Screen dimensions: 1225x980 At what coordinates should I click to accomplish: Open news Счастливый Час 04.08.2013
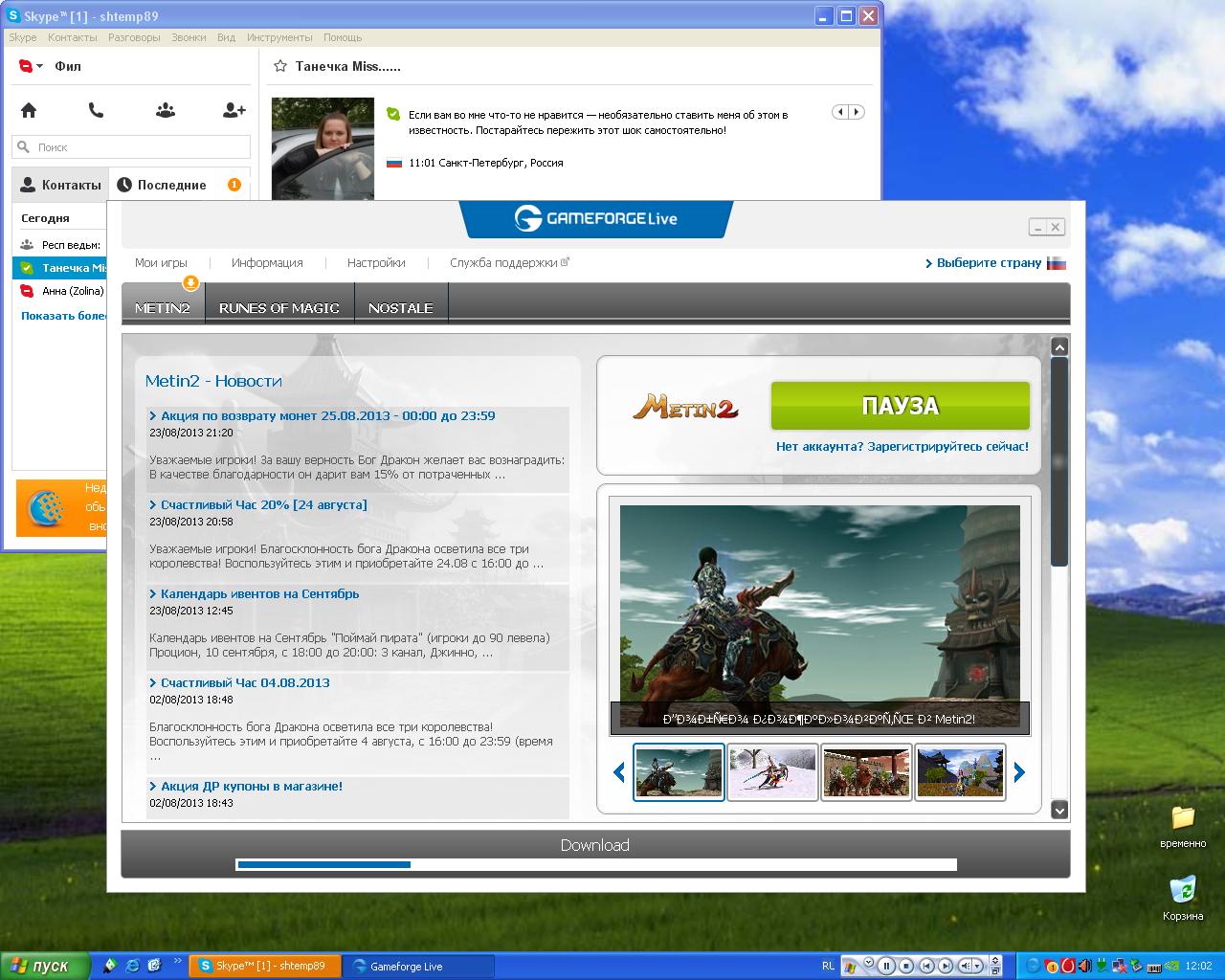click(245, 683)
